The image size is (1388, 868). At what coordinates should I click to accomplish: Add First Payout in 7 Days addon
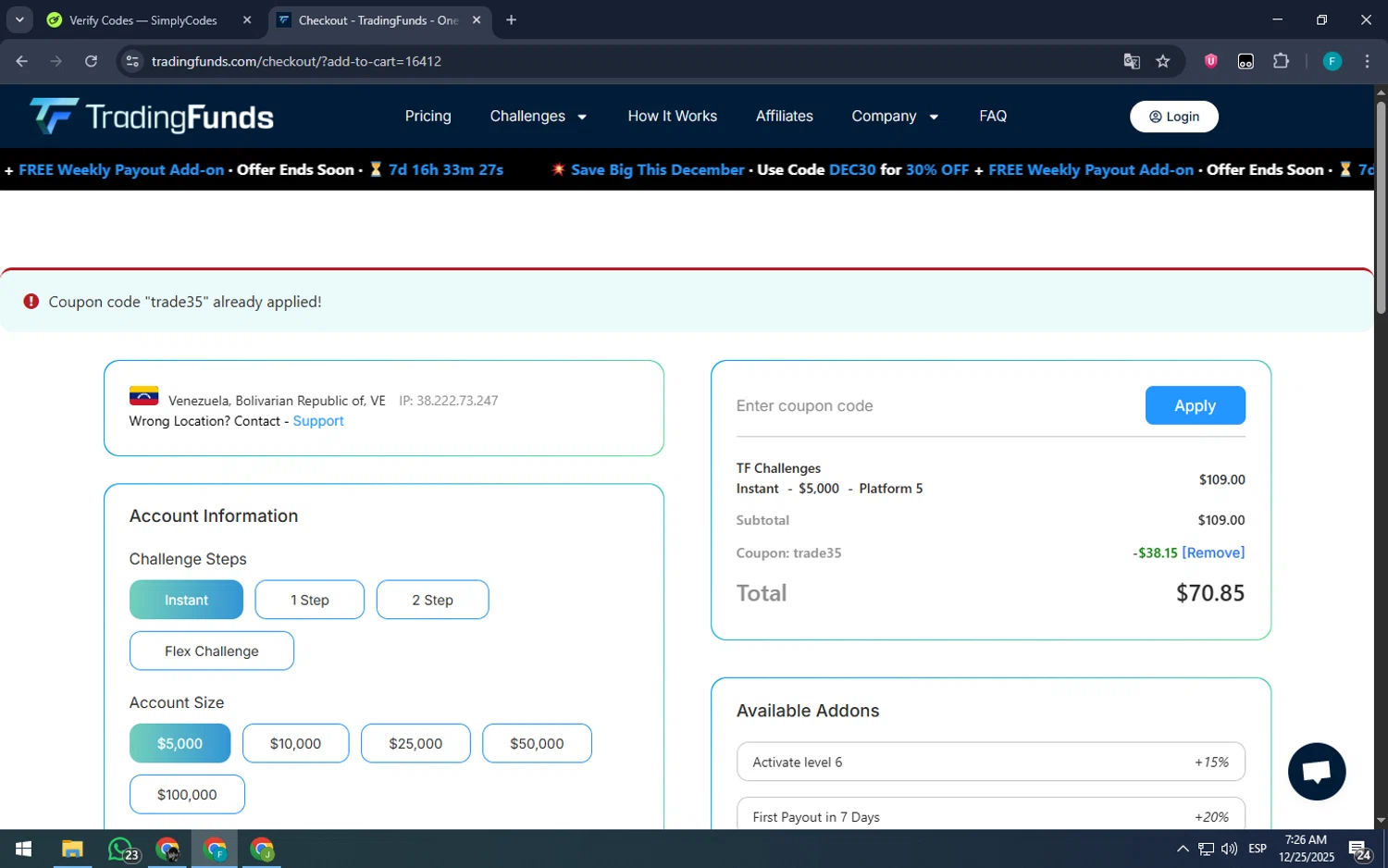tap(990, 814)
